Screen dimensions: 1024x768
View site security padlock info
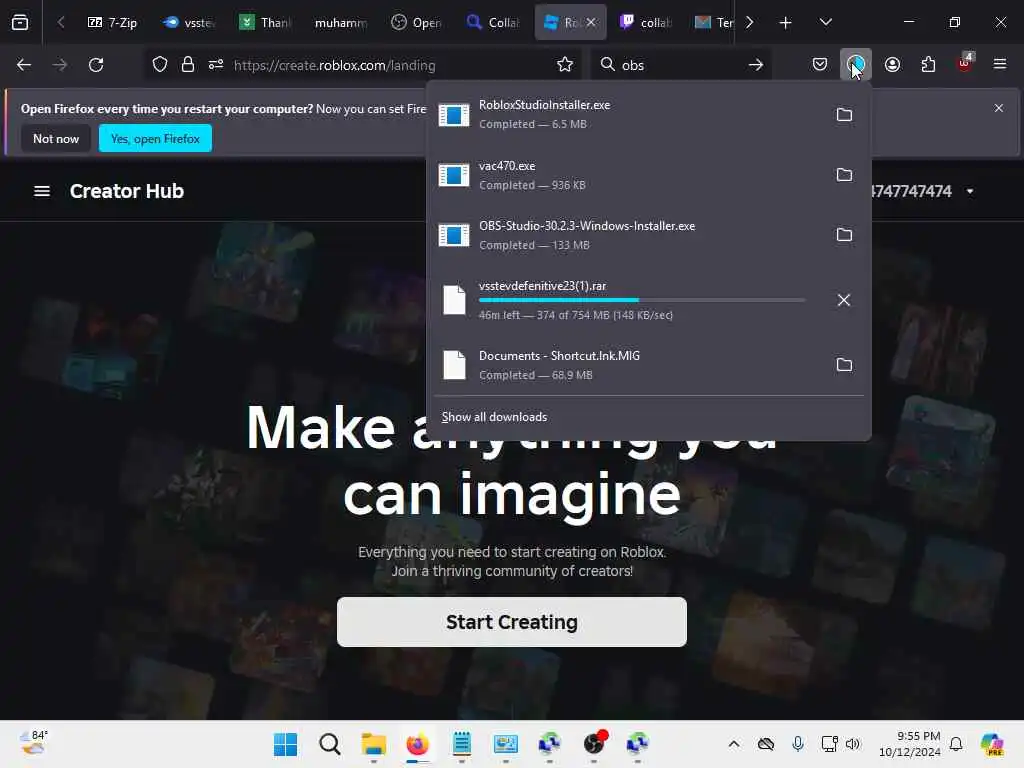[x=188, y=65]
